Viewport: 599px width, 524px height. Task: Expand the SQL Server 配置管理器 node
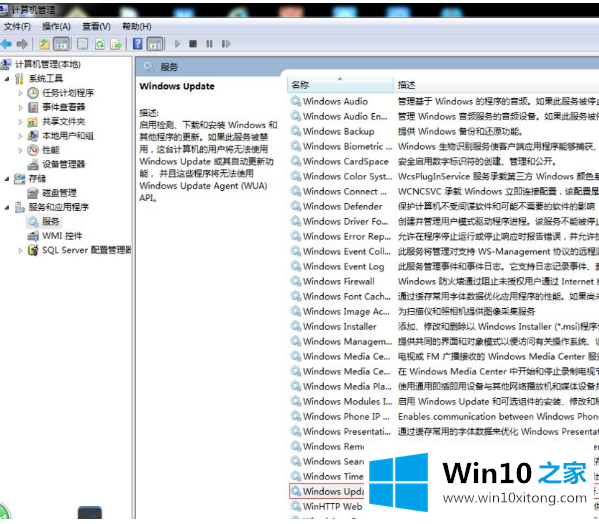tap(21, 251)
